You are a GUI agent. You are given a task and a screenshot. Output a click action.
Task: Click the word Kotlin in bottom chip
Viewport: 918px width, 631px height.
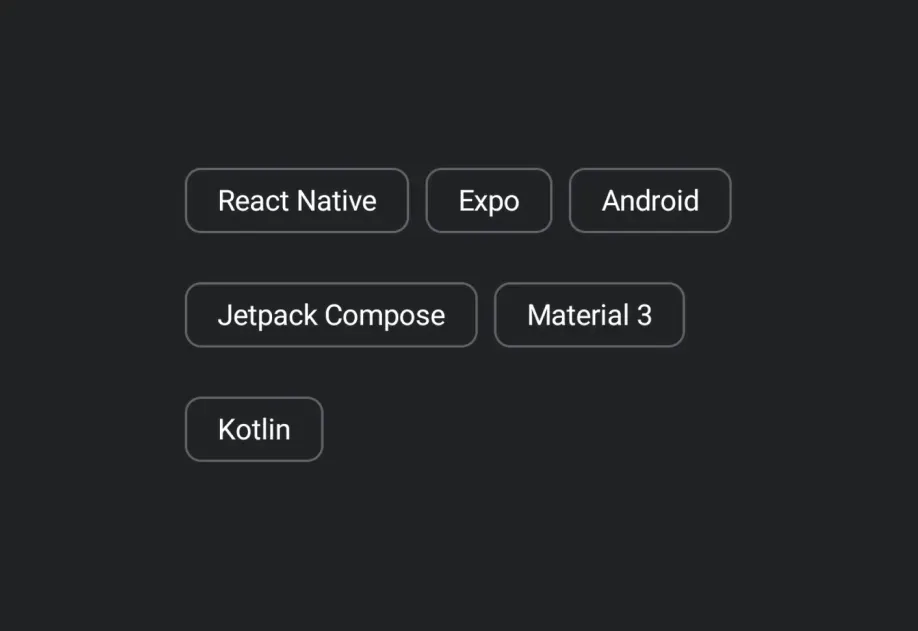254,430
